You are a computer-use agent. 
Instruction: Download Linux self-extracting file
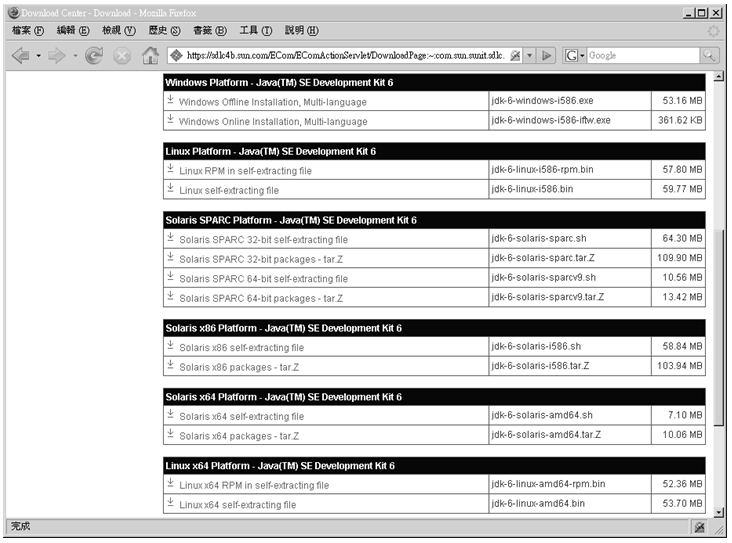tap(229, 190)
